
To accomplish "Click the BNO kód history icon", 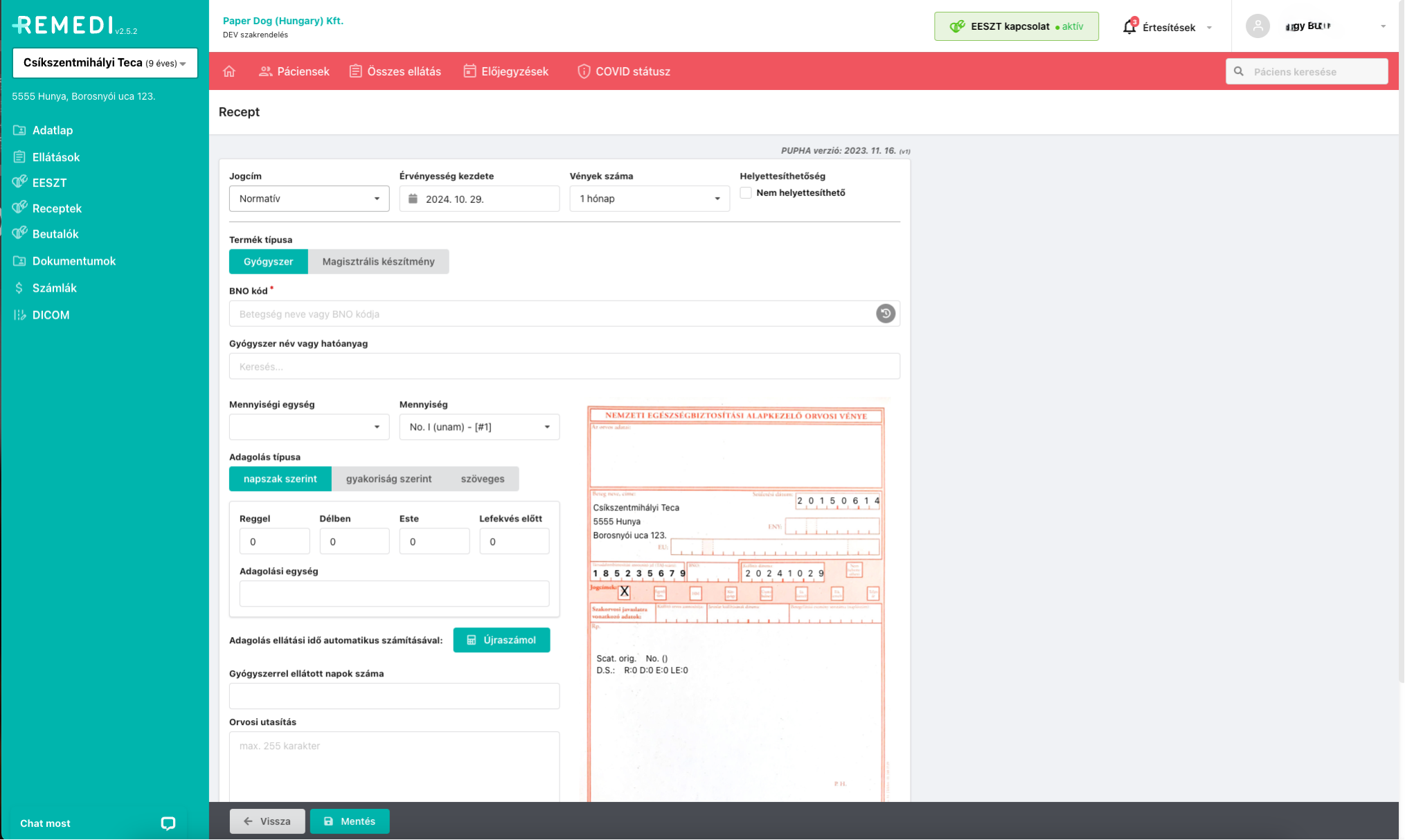I will (x=885, y=314).
